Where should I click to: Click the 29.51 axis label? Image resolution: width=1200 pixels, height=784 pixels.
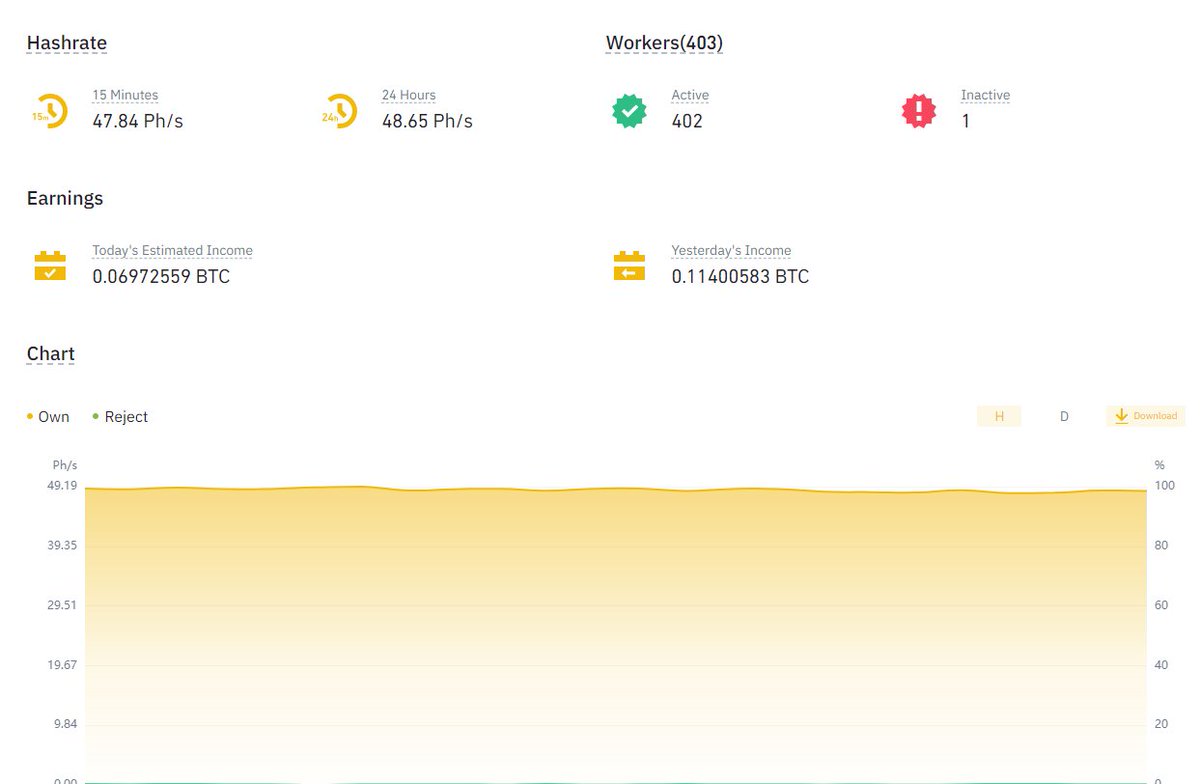[x=64, y=605]
